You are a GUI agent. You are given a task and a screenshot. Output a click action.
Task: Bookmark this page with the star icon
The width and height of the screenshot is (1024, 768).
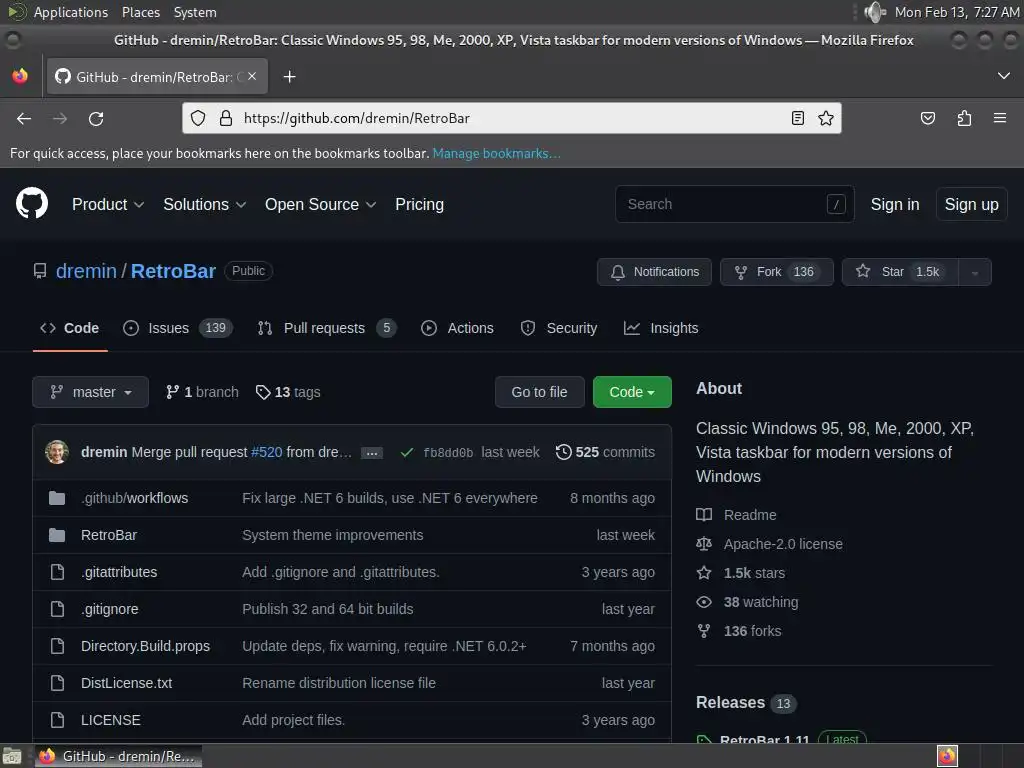pyautogui.click(x=825, y=118)
